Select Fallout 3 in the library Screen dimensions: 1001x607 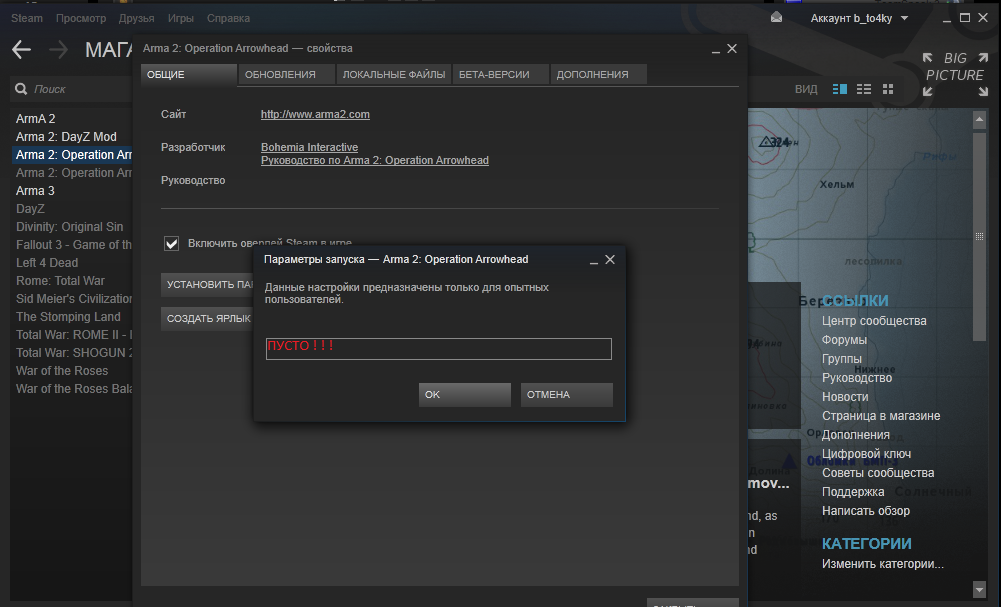click(73, 244)
